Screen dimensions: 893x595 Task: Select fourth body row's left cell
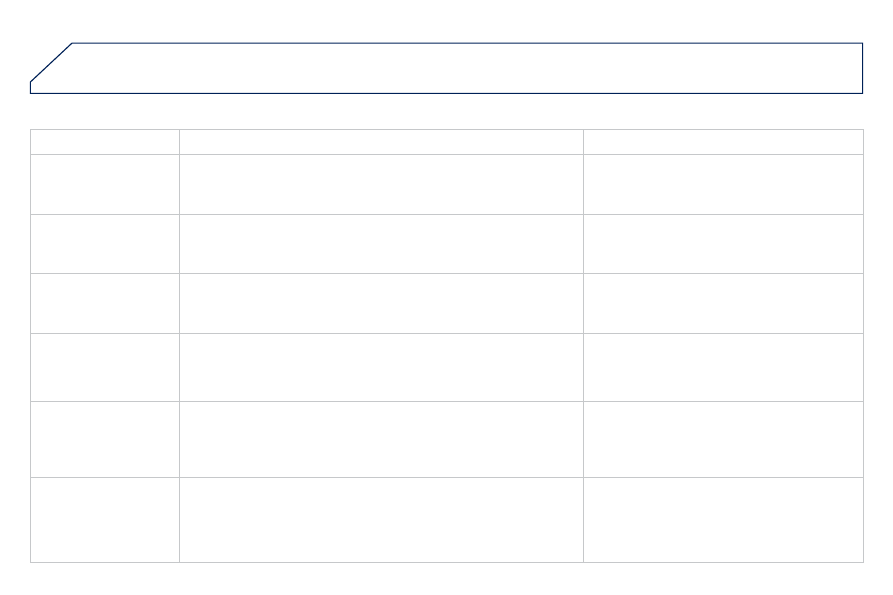105,367
